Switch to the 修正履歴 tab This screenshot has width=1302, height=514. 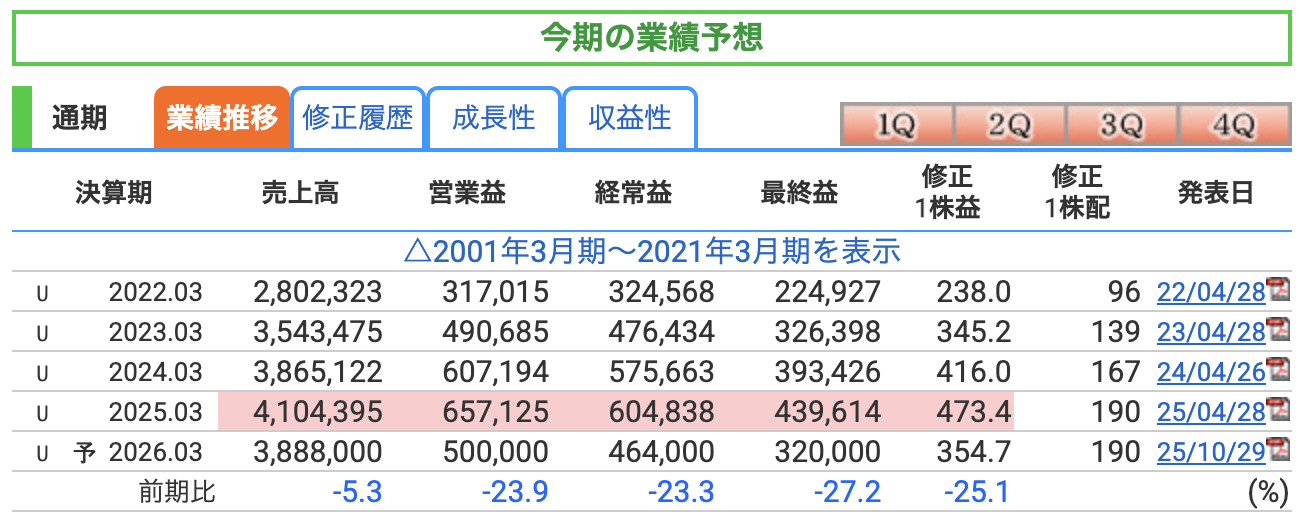tap(358, 118)
